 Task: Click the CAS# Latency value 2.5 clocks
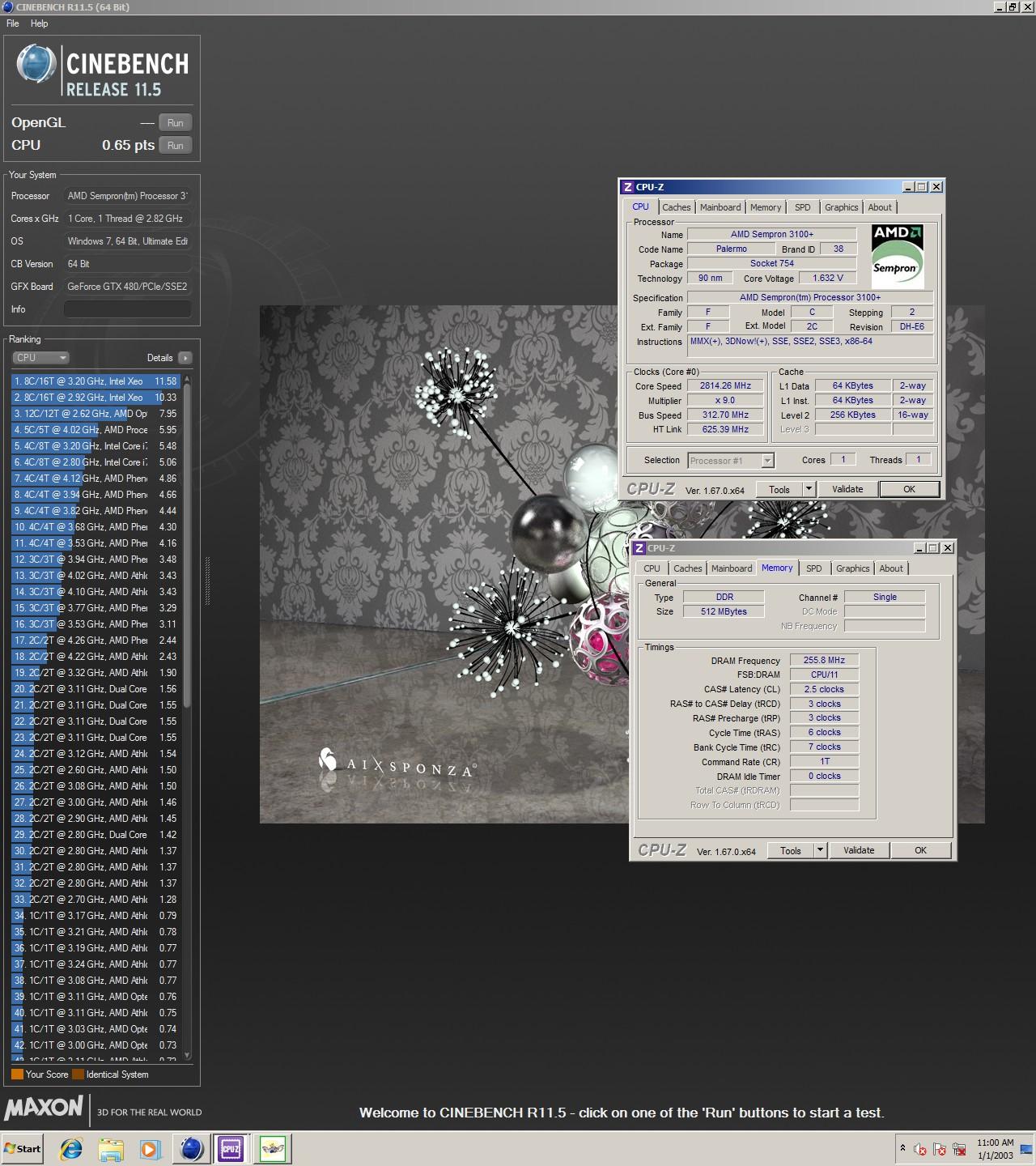(x=824, y=690)
